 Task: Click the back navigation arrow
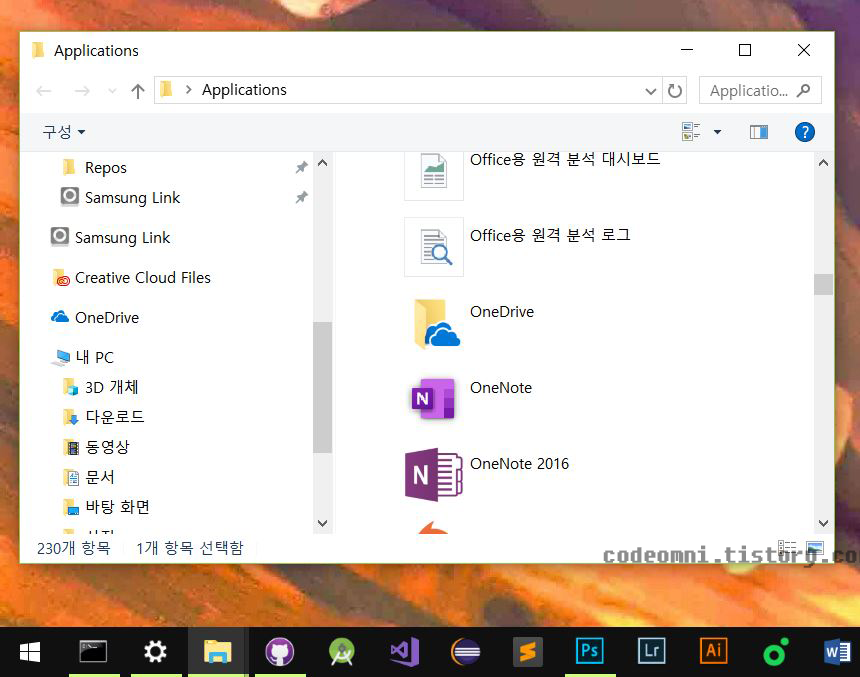click(44, 91)
